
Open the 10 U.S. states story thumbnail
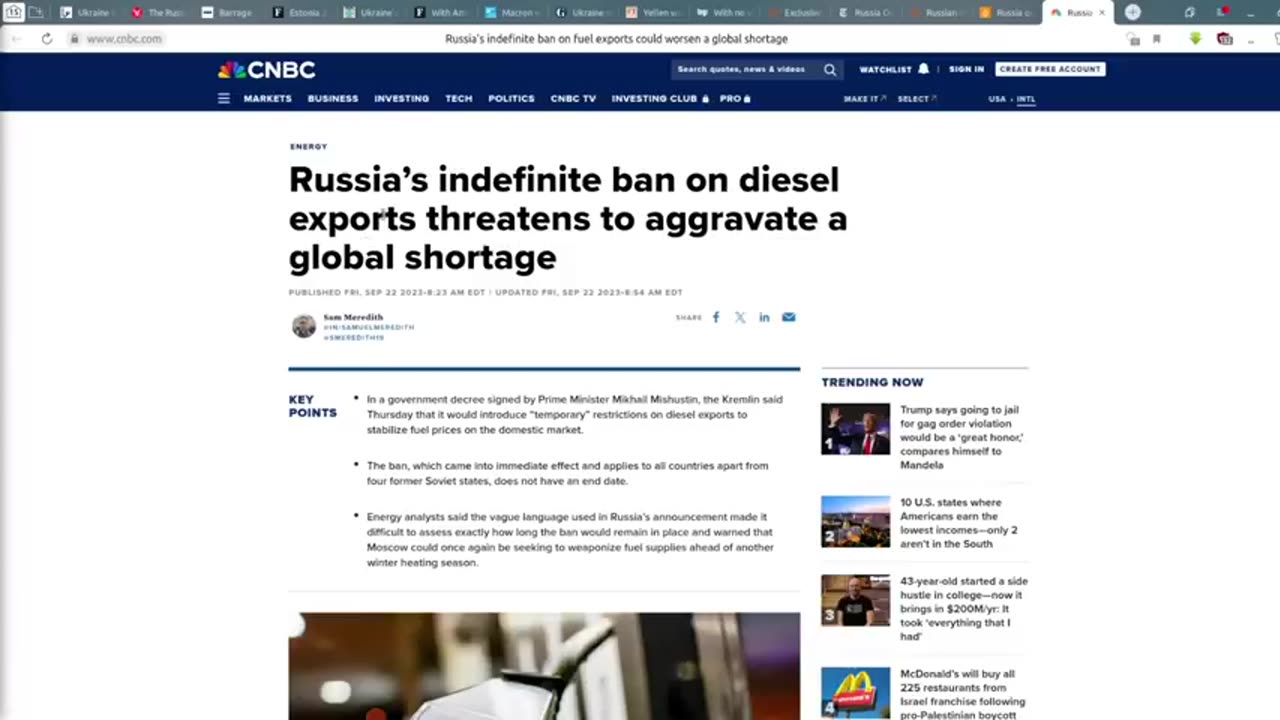click(855, 522)
